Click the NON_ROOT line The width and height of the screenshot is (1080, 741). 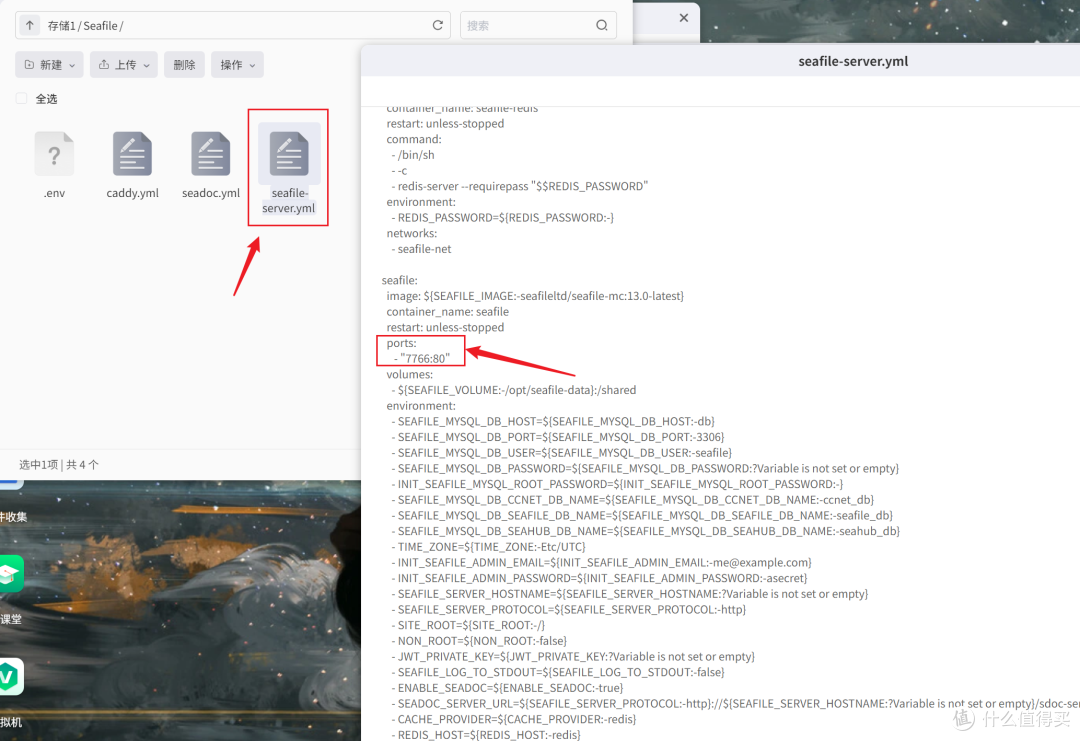pyautogui.click(x=479, y=640)
